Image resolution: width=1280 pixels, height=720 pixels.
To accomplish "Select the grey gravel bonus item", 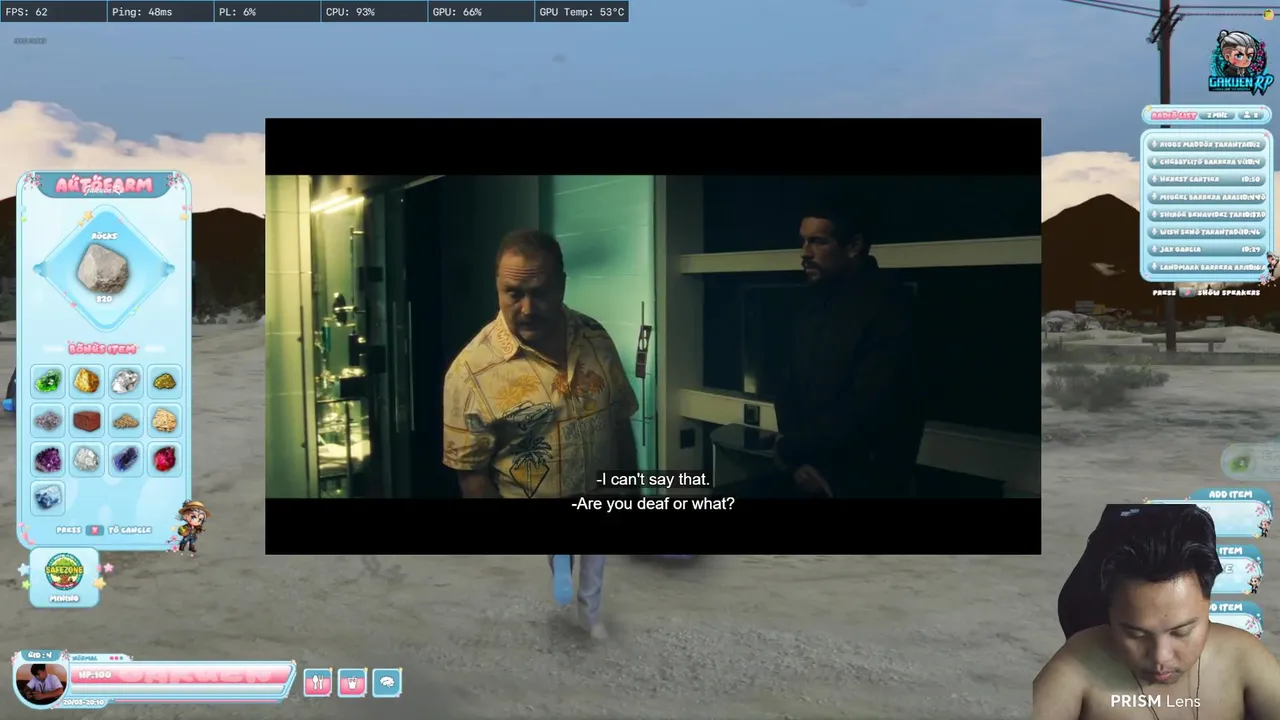I will [48, 420].
